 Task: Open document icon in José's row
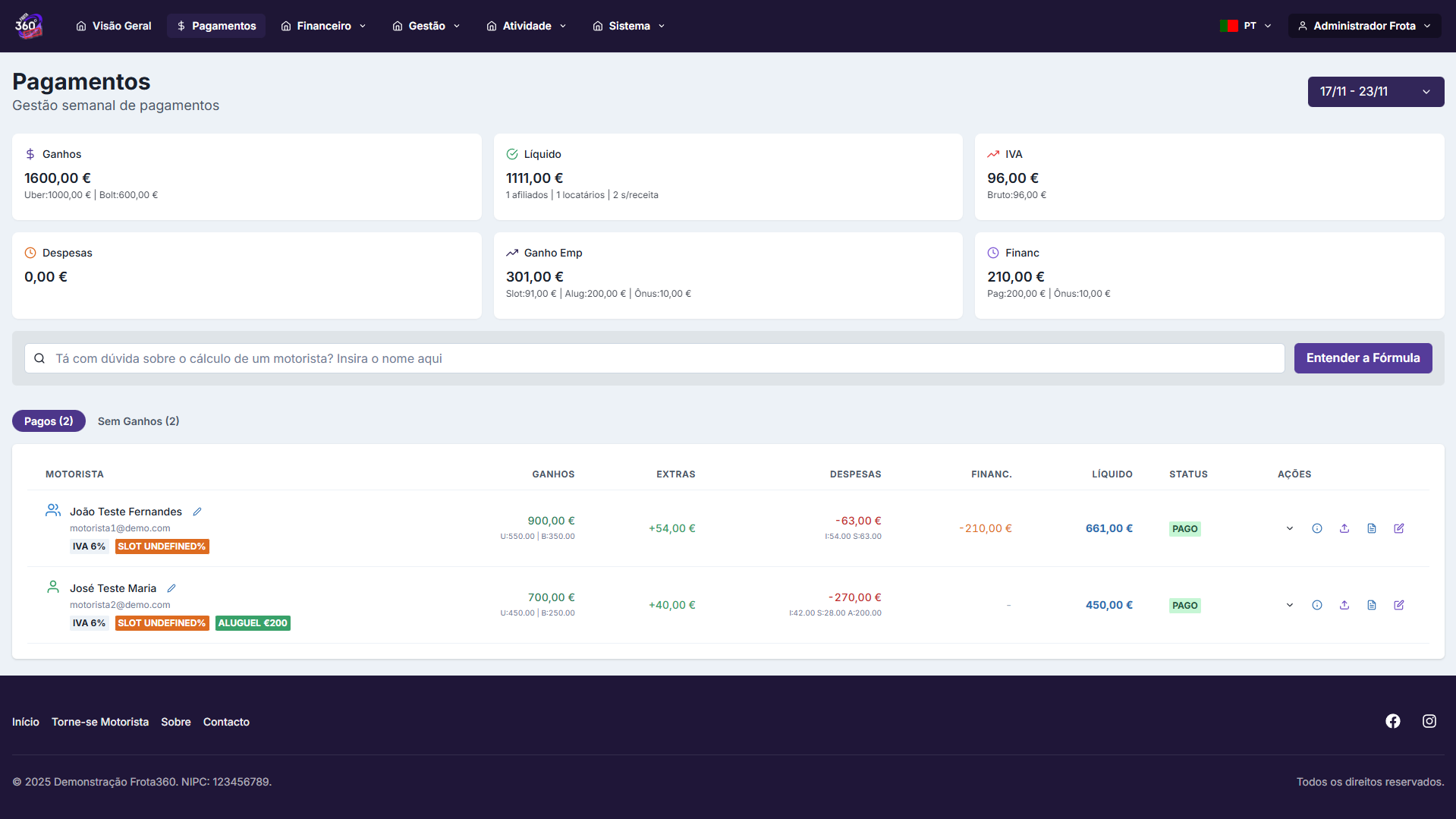(x=1372, y=605)
